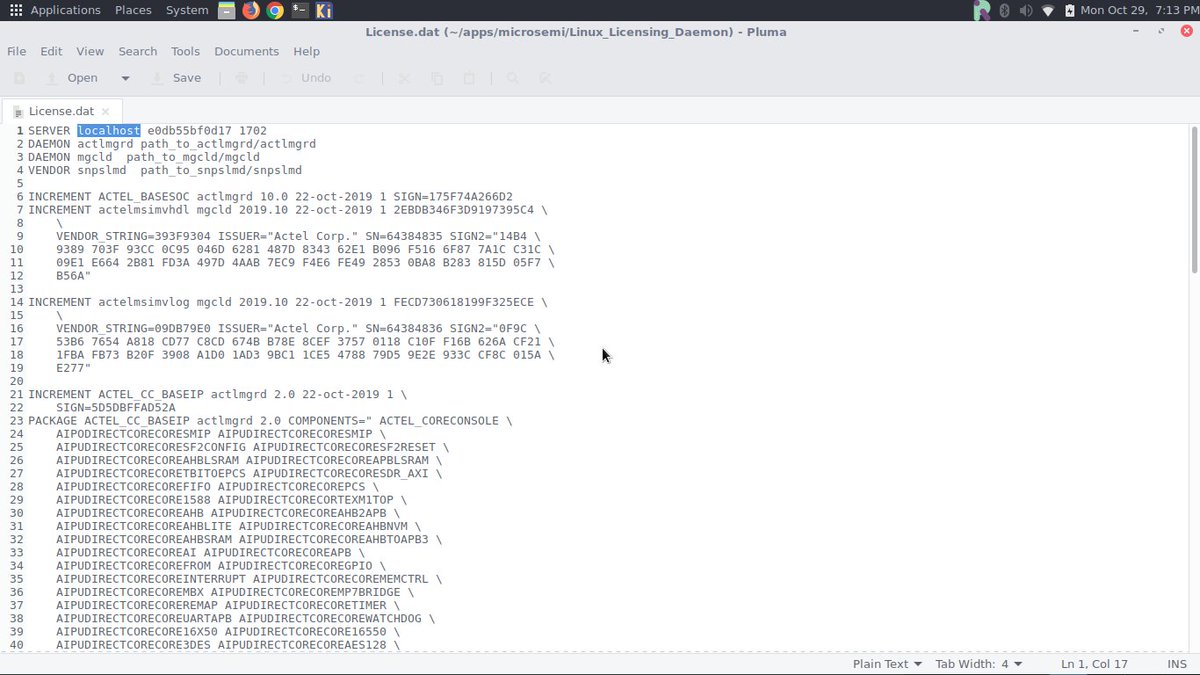Open the battery status tray icon

tap(1070, 10)
